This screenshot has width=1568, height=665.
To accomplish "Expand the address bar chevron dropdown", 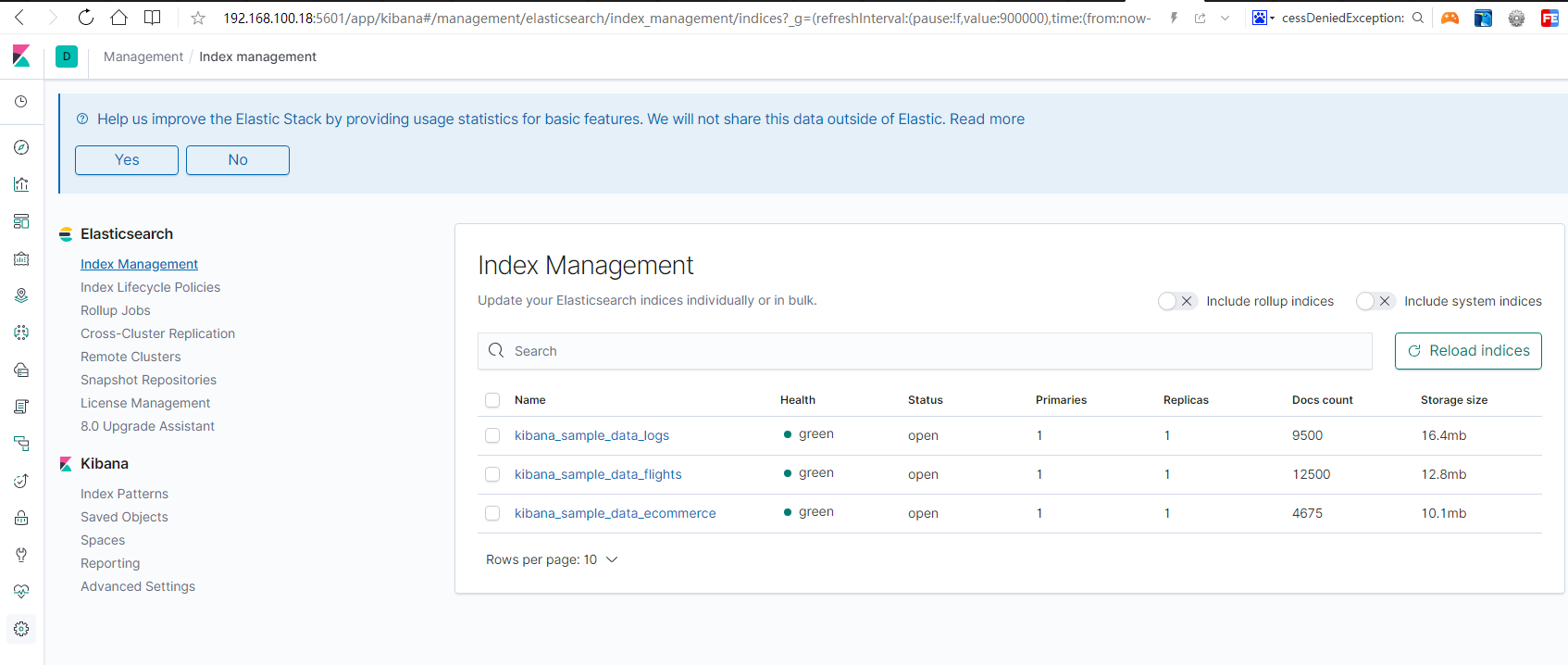I will (x=1226, y=18).
